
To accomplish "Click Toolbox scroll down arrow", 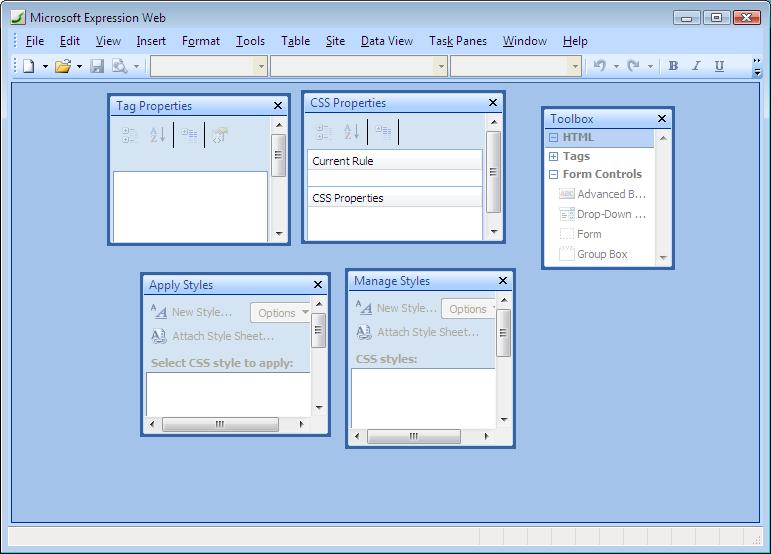I will point(663,258).
